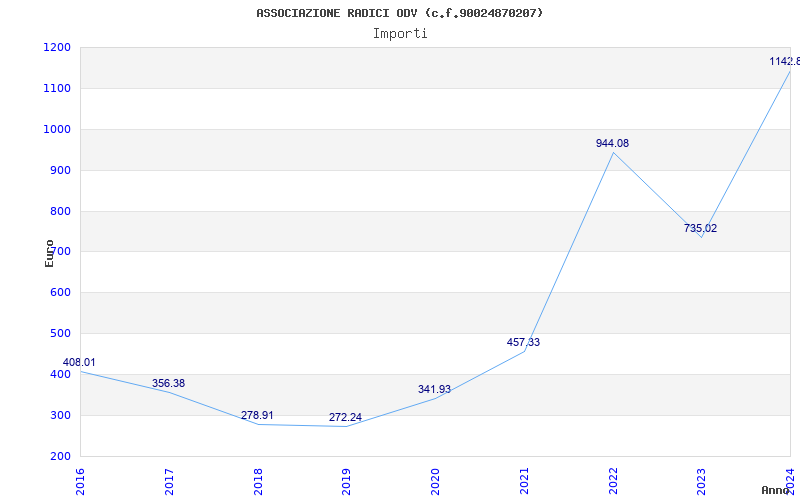Screen dimensions: 800x500
Task: Select the 735.02 data label
Action: point(701,229)
